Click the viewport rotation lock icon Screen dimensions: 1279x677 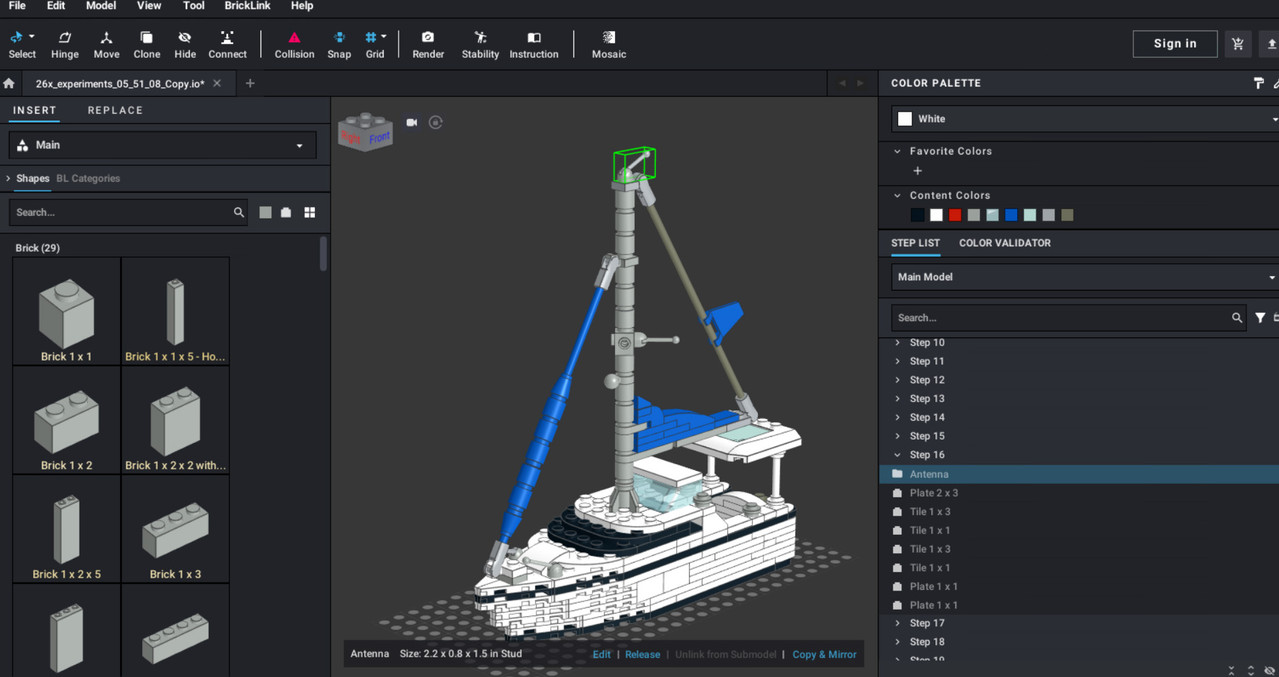pyautogui.click(x=435, y=122)
